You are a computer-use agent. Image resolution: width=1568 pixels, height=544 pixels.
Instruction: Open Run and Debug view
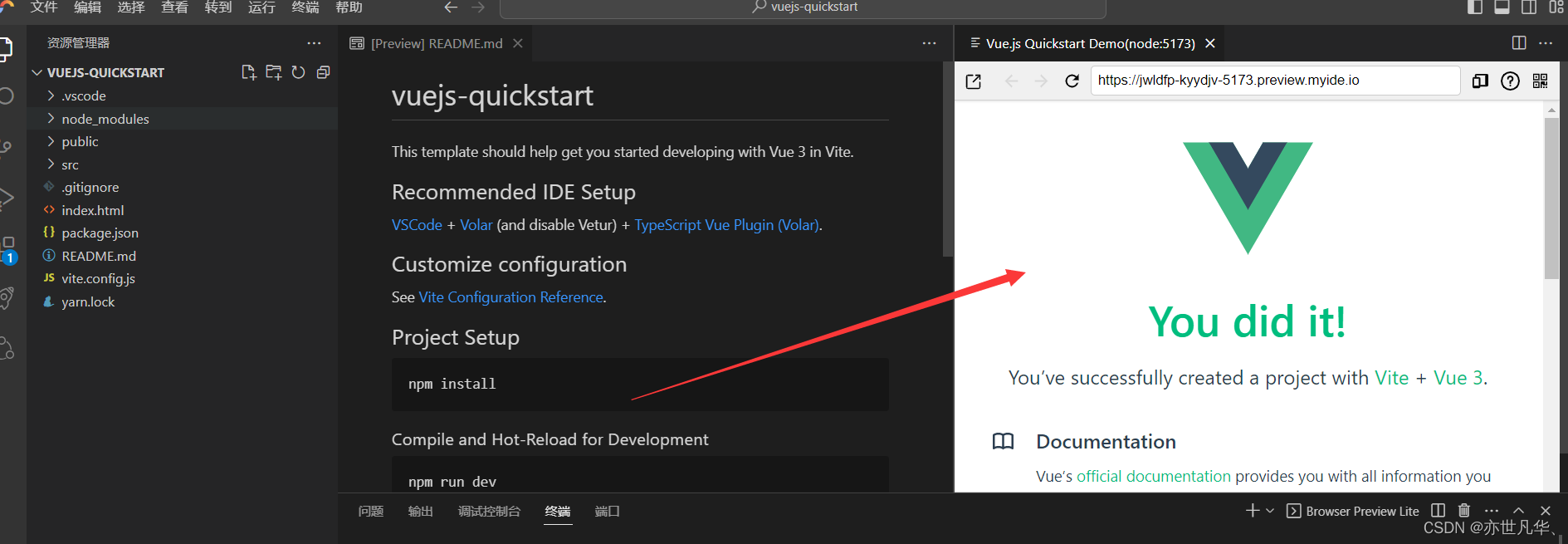[x=5, y=198]
